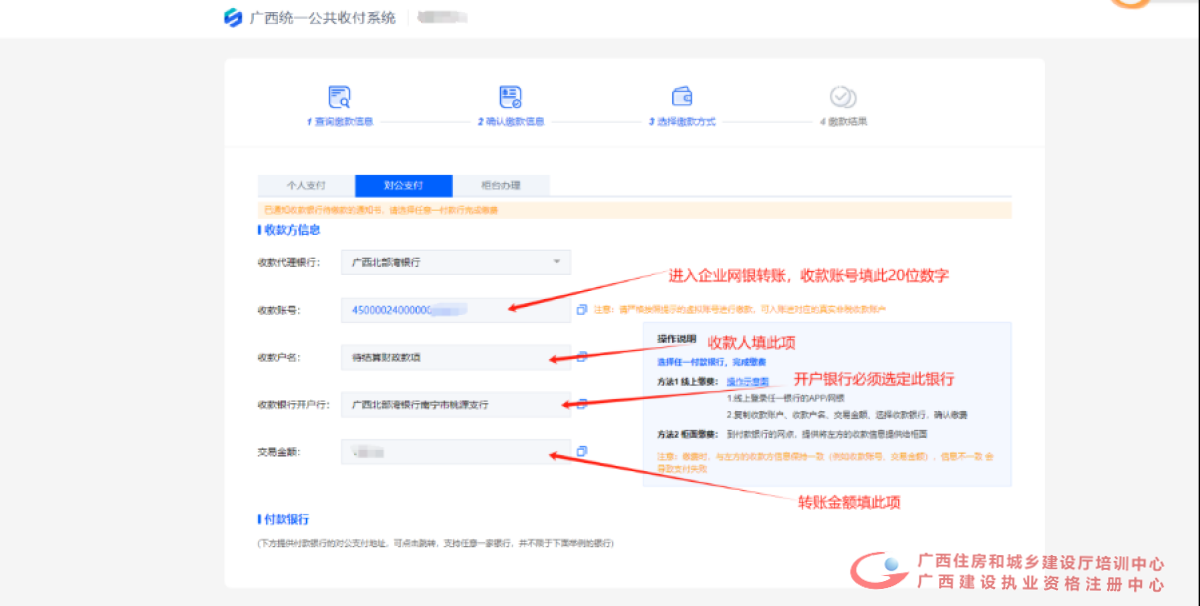Switch to the 个人支付 tab
The width and height of the screenshot is (1200, 606).
[x=306, y=185]
